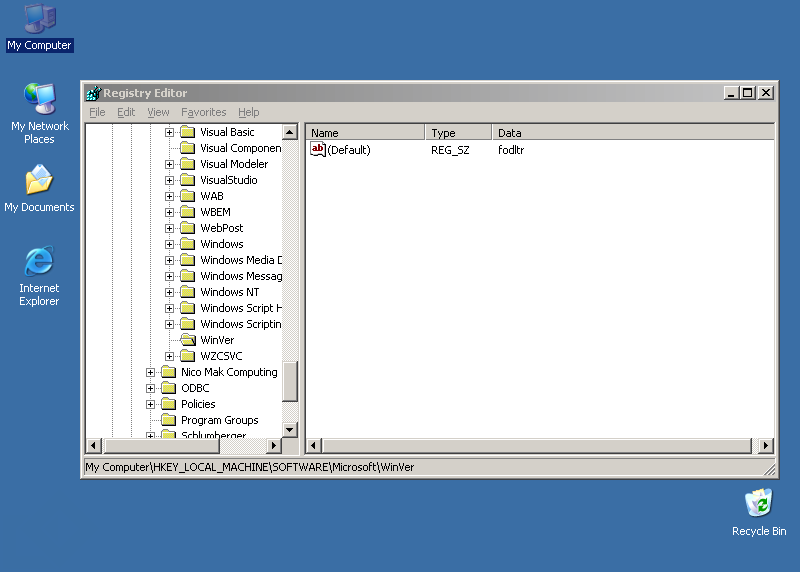Viewport: 800px width, 572px height.
Task: Click the registry path in status bar
Action: click(249, 467)
